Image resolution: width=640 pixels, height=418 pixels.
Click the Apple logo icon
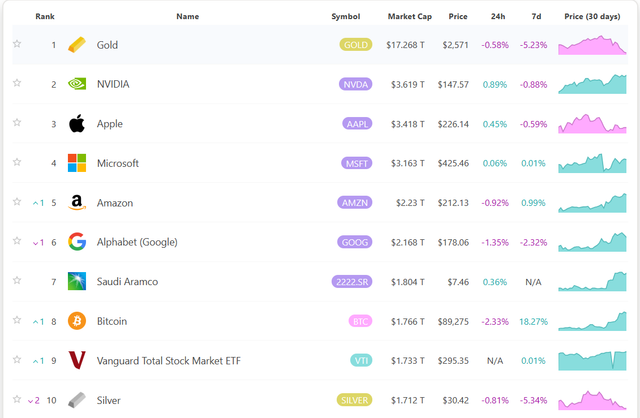click(77, 123)
